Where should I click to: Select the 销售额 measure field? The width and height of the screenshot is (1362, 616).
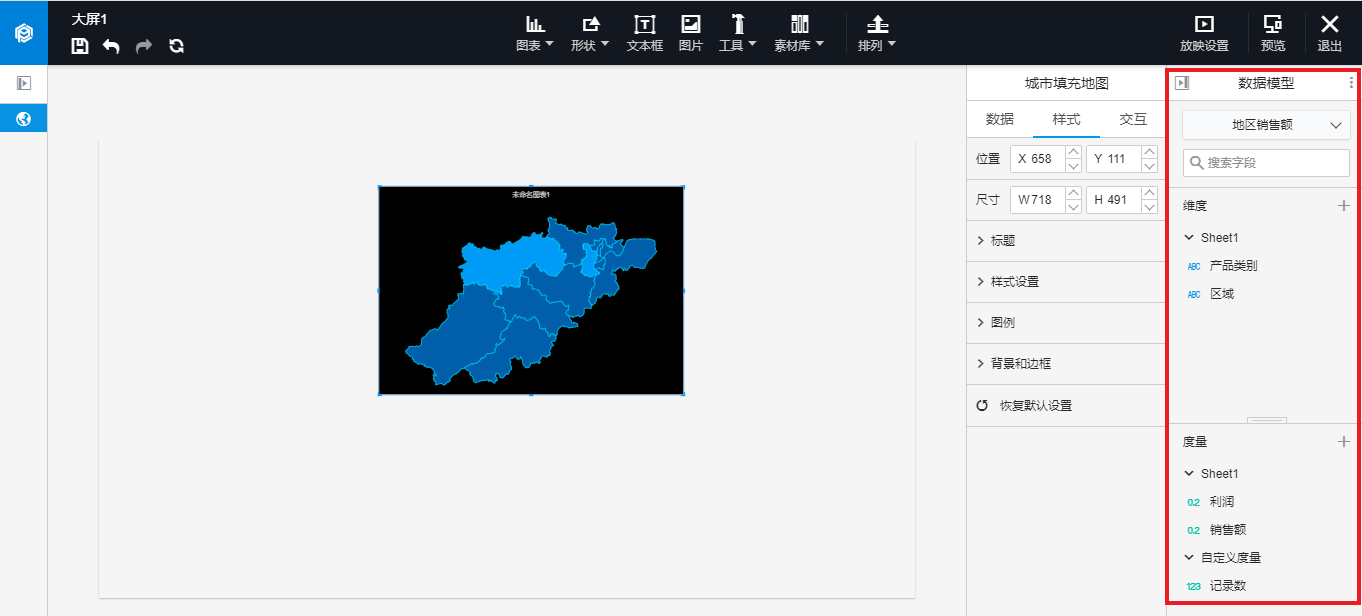coord(1227,530)
